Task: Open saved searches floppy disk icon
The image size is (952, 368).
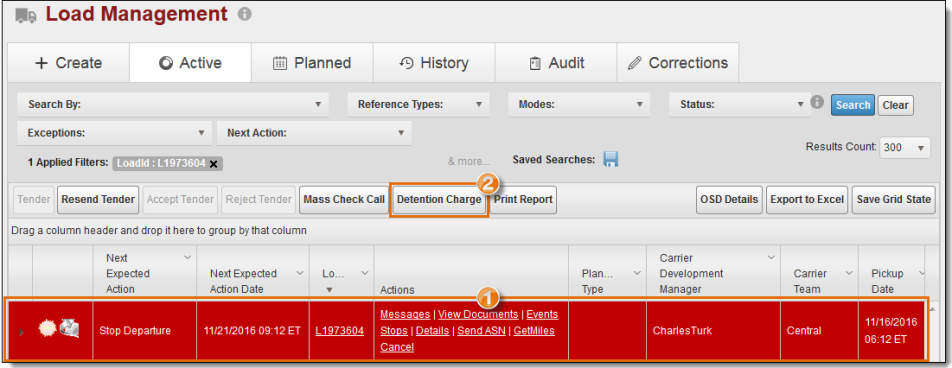Action: point(611,159)
